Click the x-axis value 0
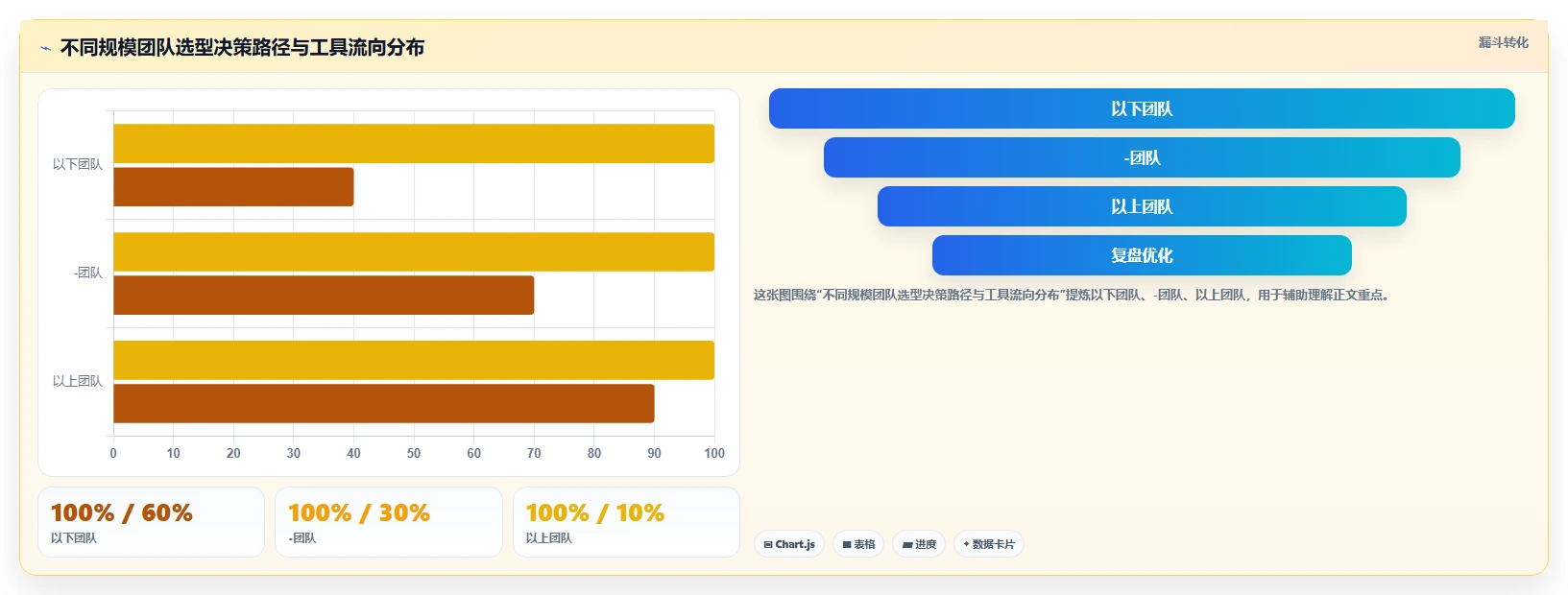 click(x=113, y=453)
